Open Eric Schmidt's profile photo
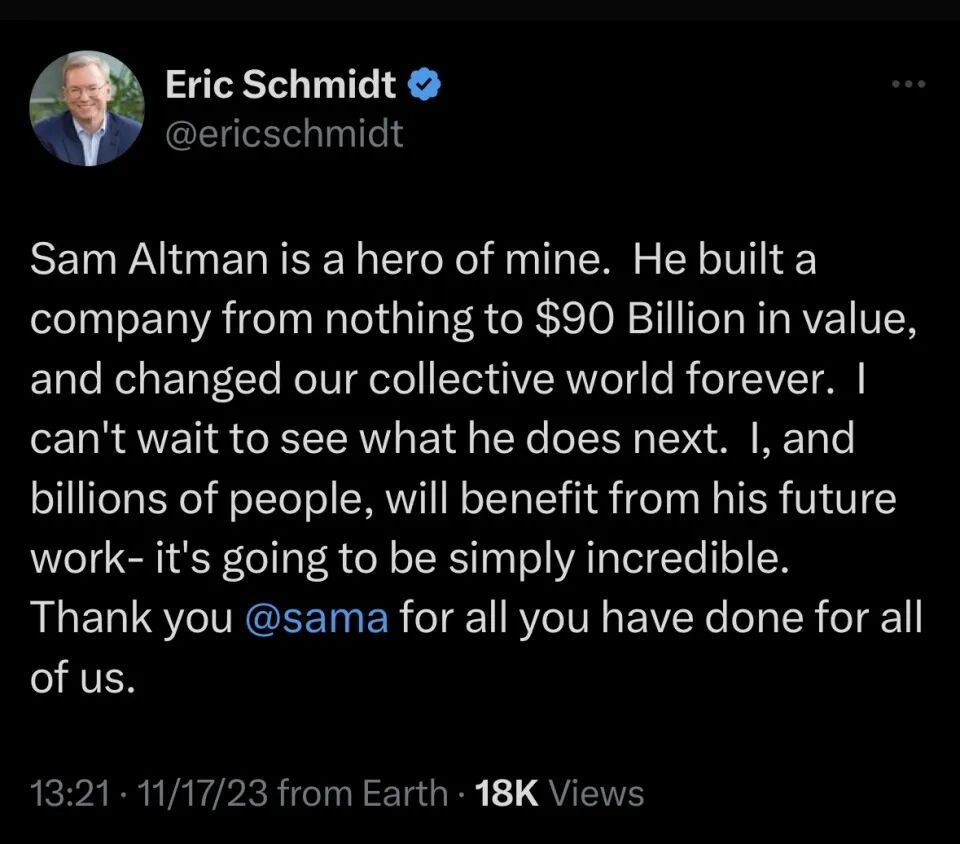 point(86,108)
